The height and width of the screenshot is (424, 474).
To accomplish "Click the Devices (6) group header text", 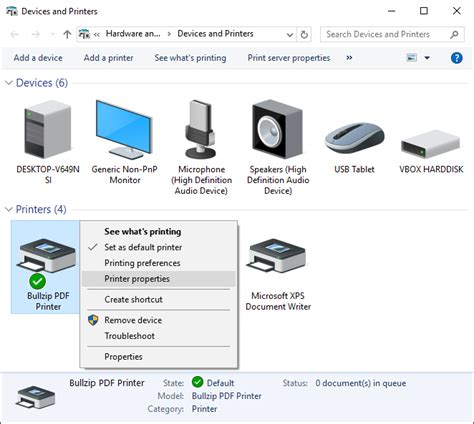I will coord(42,83).
